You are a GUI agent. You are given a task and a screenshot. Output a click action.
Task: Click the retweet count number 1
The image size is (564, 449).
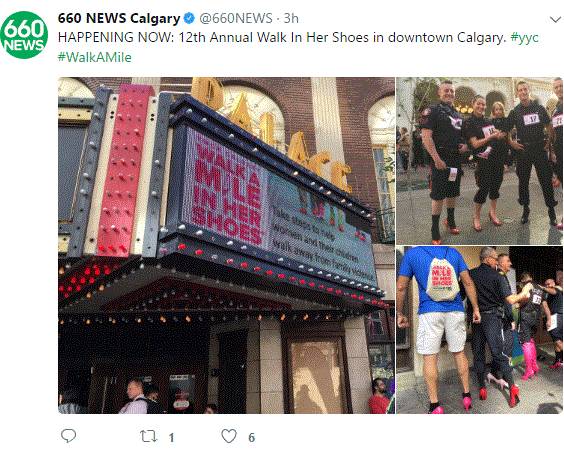tap(172, 437)
